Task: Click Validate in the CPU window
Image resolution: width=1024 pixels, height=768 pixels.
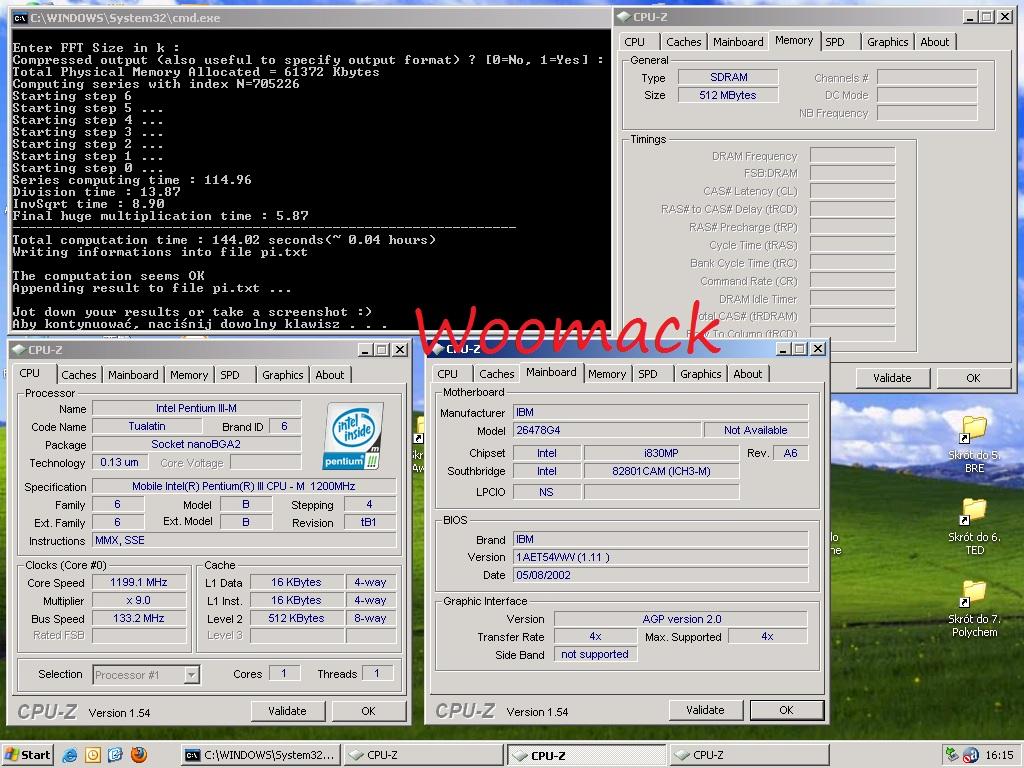Action: click(287, 711)
